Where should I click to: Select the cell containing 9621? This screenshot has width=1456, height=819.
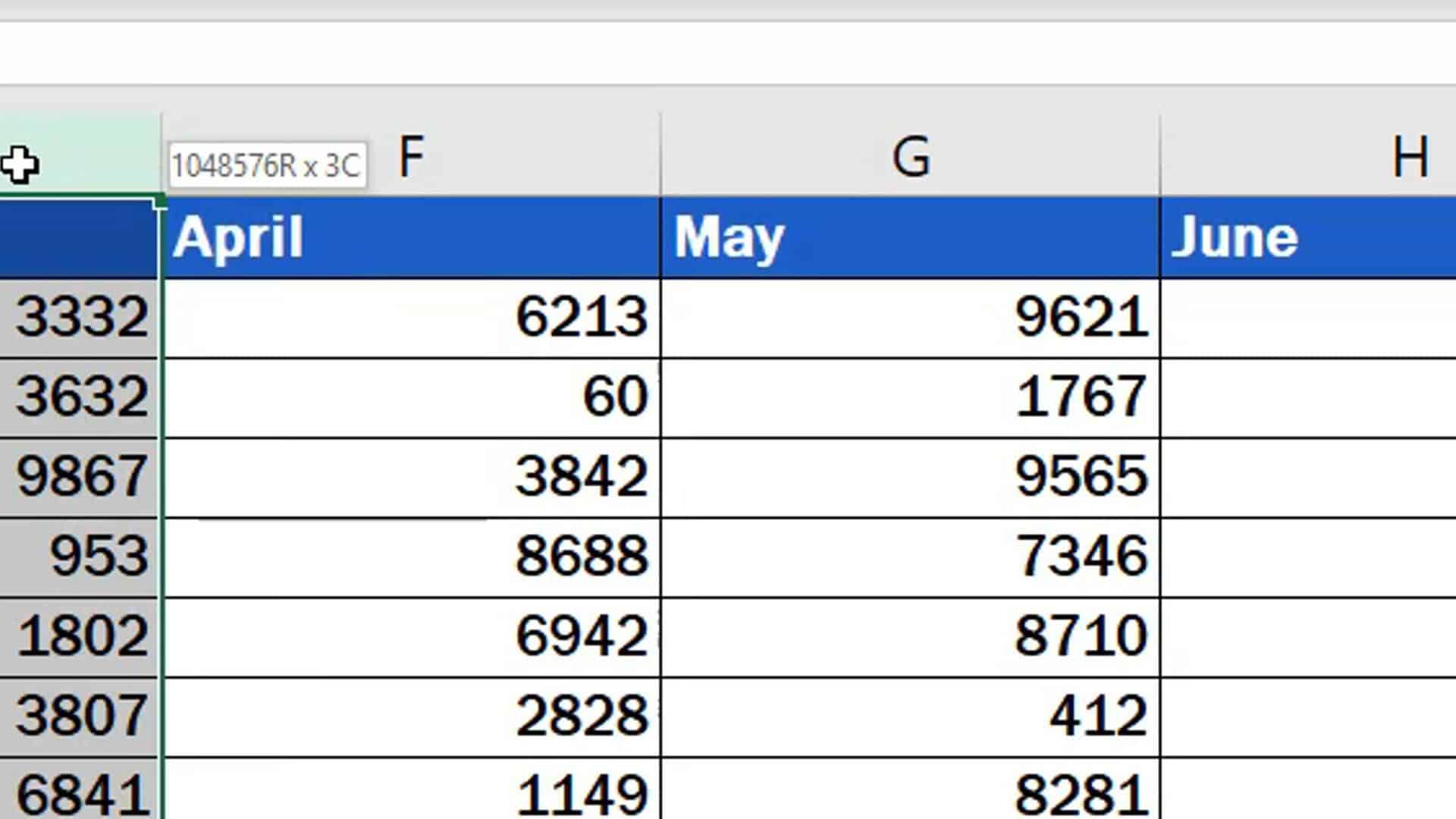tap(910, 317)
